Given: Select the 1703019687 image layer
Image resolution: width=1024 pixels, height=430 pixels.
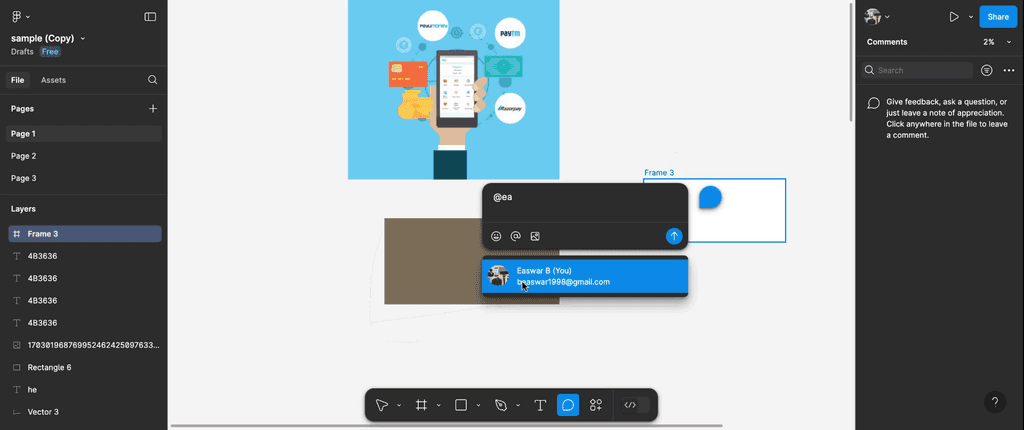Looking at the screenshot, I should (x=85, y=345).
